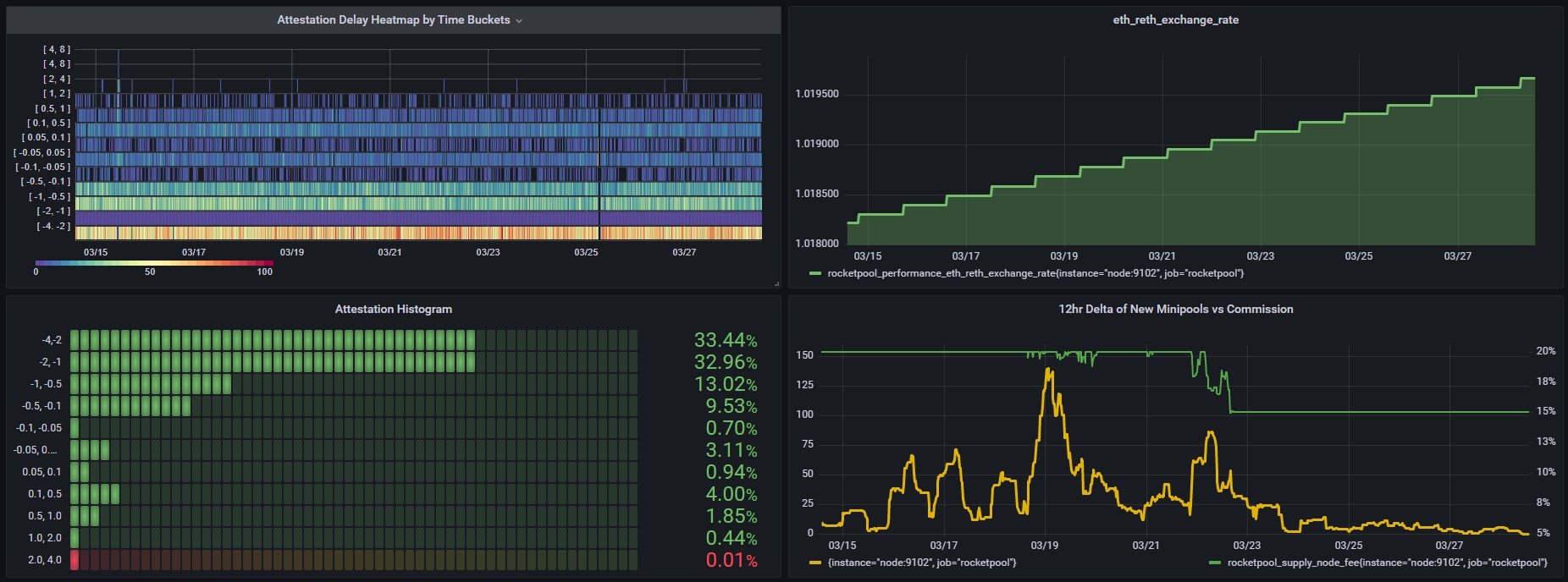The image size is (1568, 582).
Task: Toggle the yellow {instance="node:9102"} legend series
Action: (x=921, y=563)
